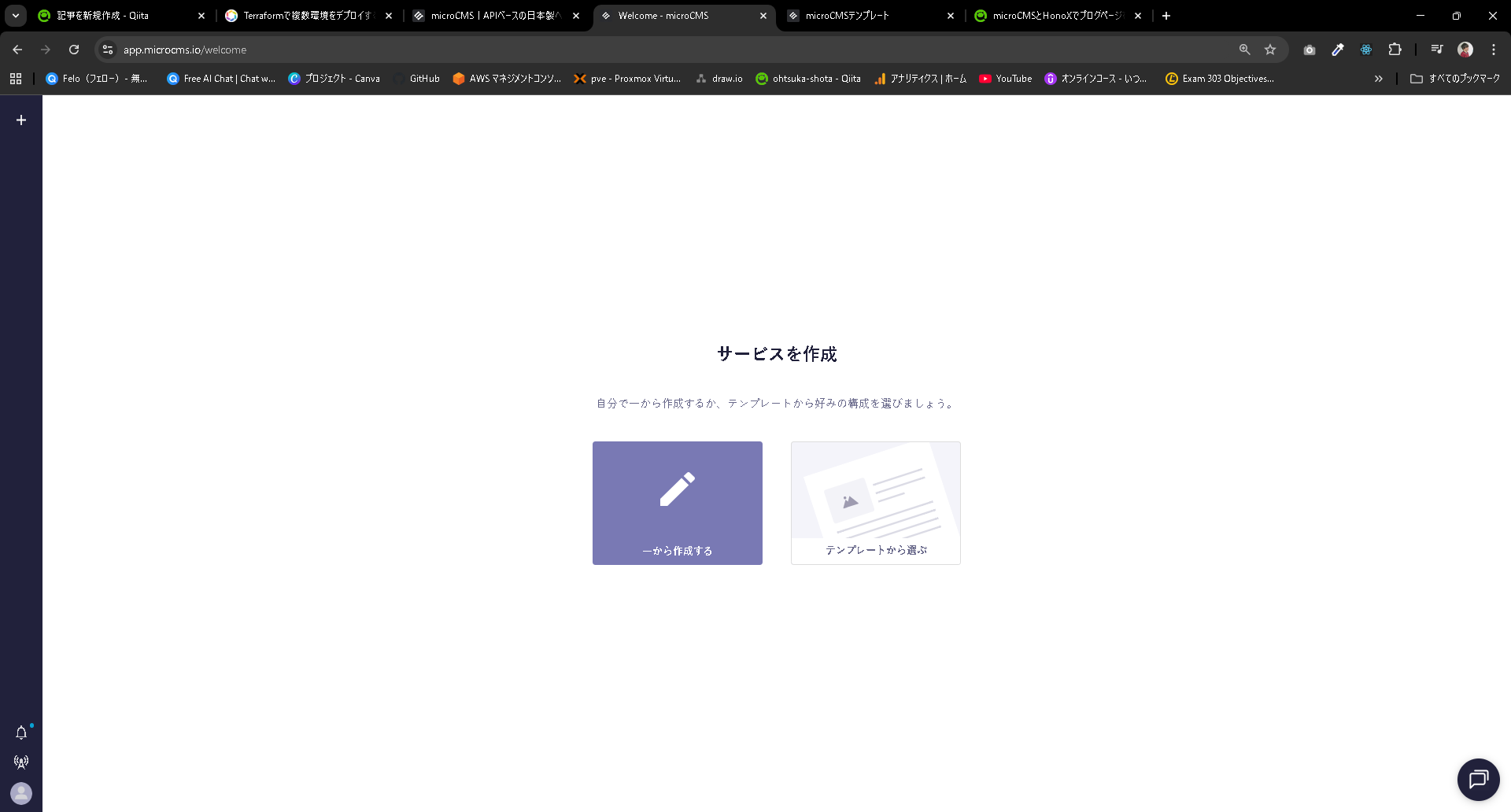Image resolution: width=1511 pixels, height=812 pixels.
Task: Go forward in browser history
Action: tap(46, 50)
